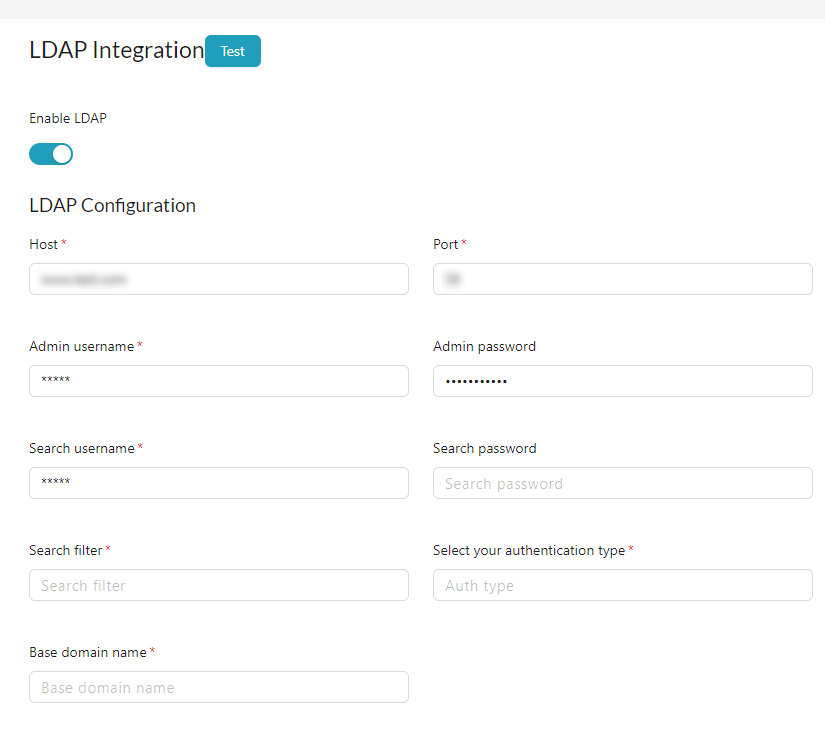Select the Search username input
This screenshot has height=745, width=825.
point(218,483)
